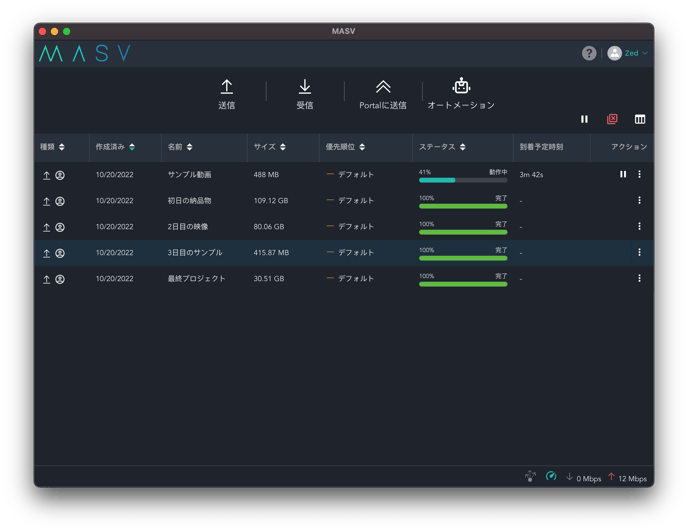Click the user avatar icon

point(614,53)
